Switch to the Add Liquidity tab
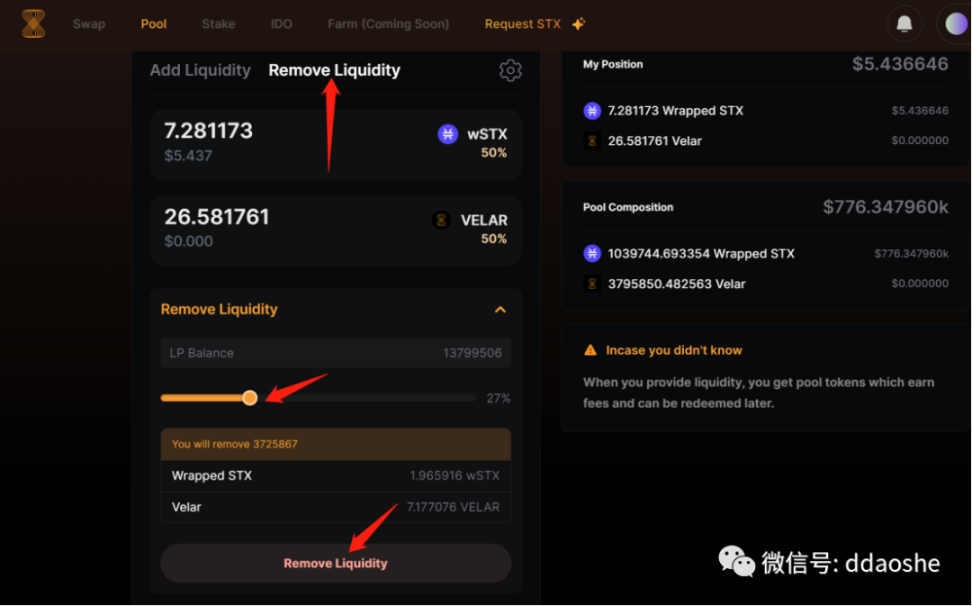The image size is (972, 606). click(x=200, y=70)
